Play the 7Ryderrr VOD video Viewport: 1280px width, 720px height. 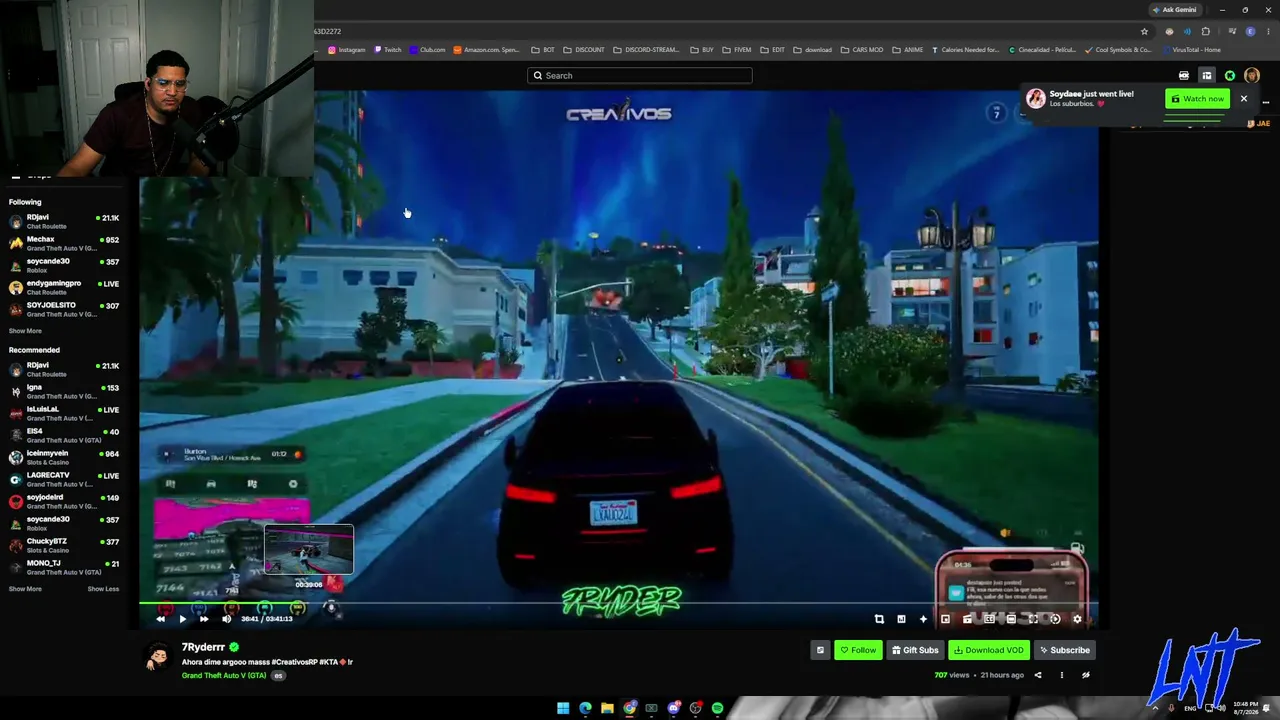point(182,619)
